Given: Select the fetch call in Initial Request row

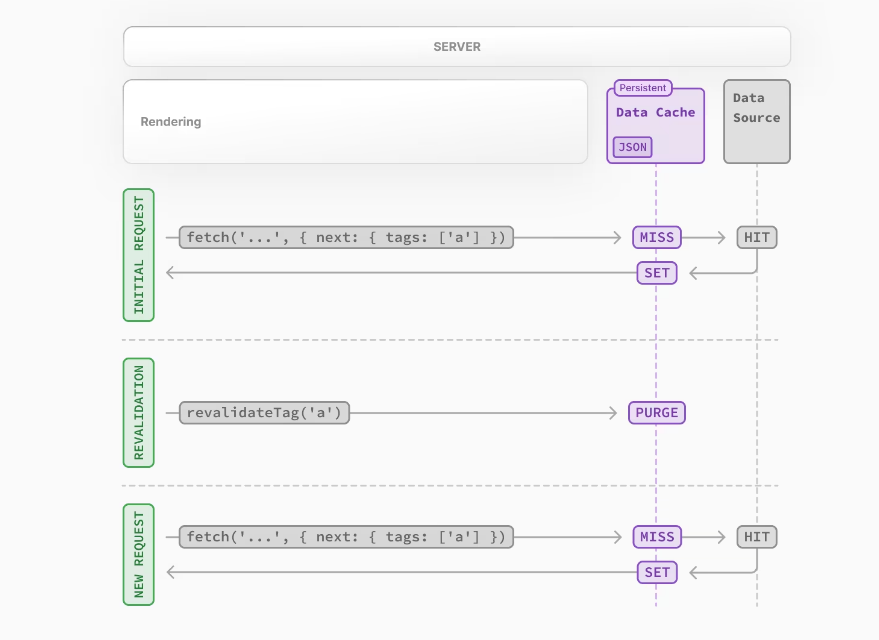Looking at the screenshot, I should point(346,237).
